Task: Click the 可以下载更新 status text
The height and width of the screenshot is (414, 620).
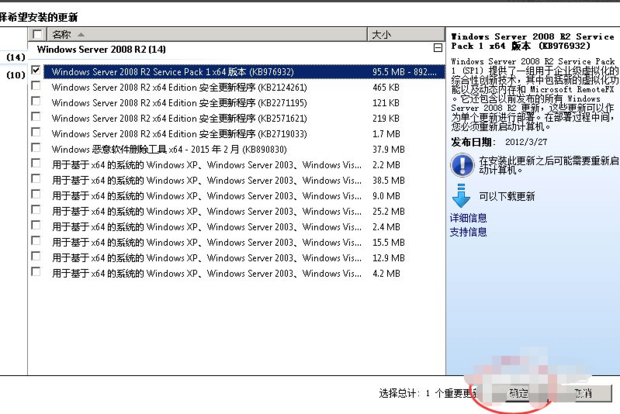Action: (x=507, y=196)
